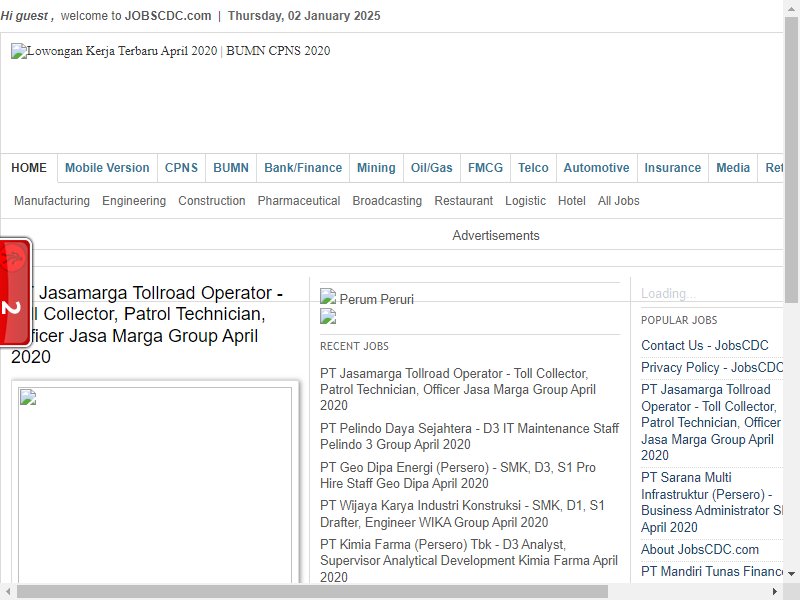Open About JobsCDC.com link

coord(700,549)
